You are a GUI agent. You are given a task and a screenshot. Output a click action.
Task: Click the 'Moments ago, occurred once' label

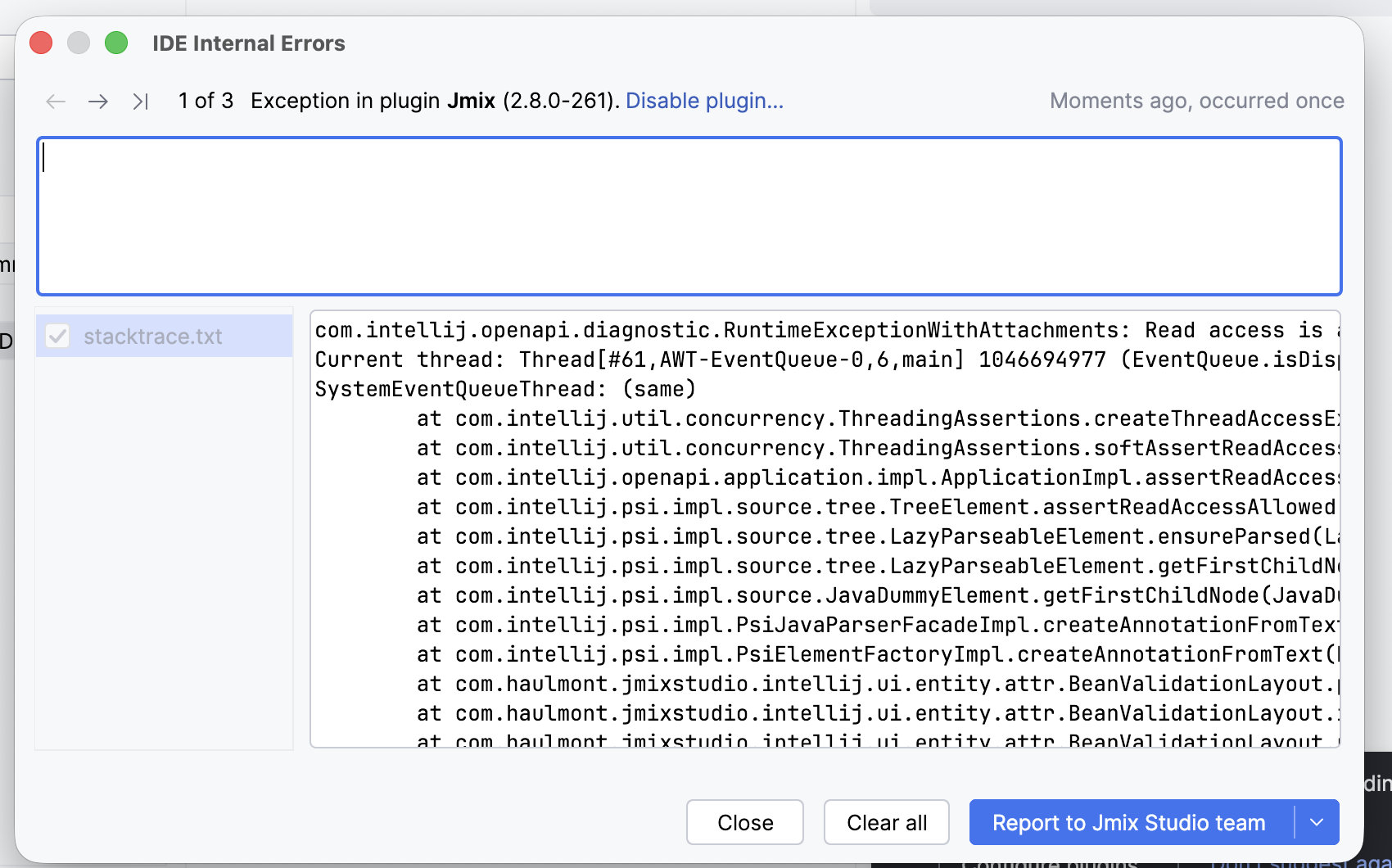tap(1196, 101)
